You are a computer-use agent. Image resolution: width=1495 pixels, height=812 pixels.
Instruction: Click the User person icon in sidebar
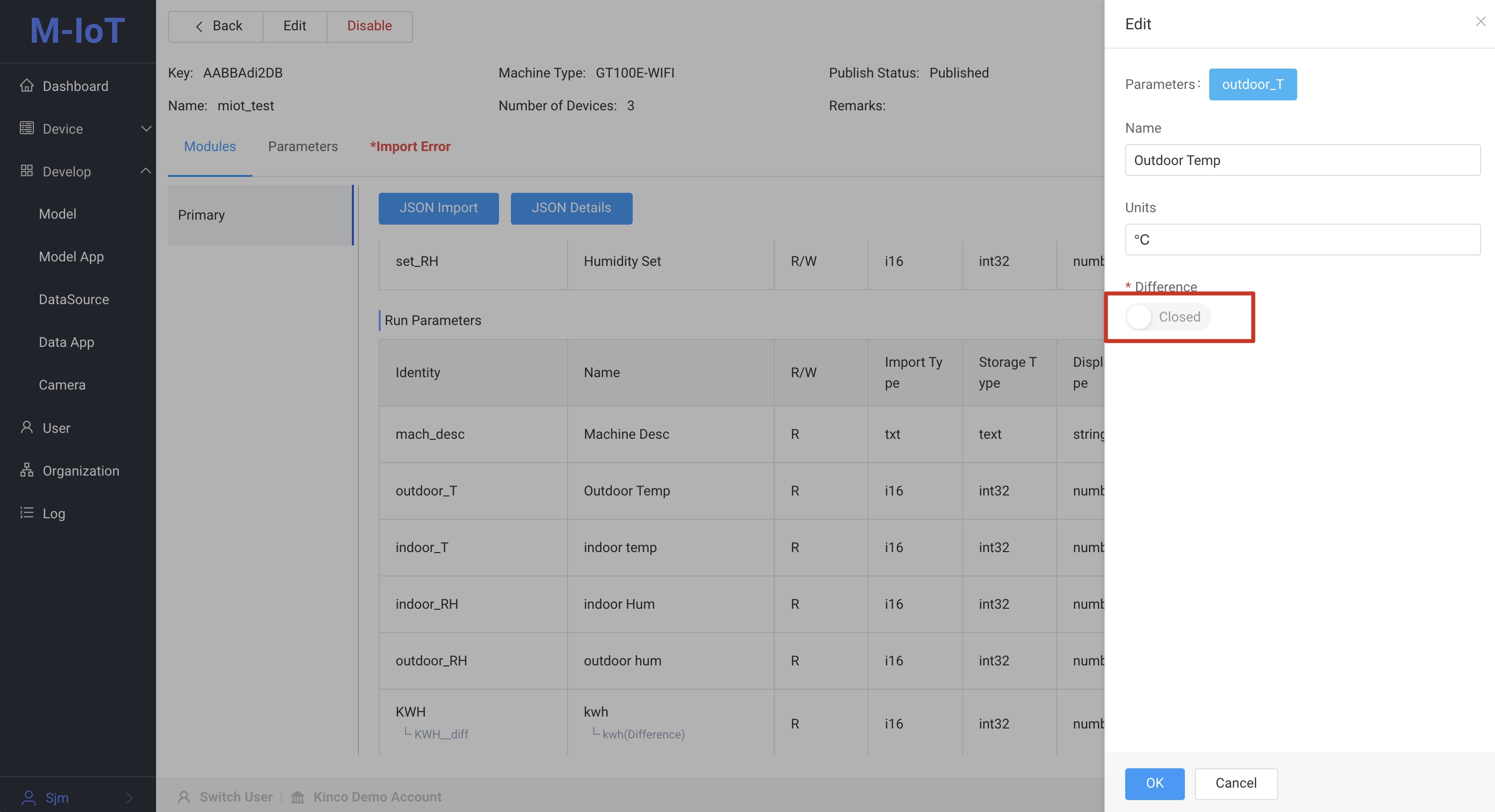click(27, 427)
